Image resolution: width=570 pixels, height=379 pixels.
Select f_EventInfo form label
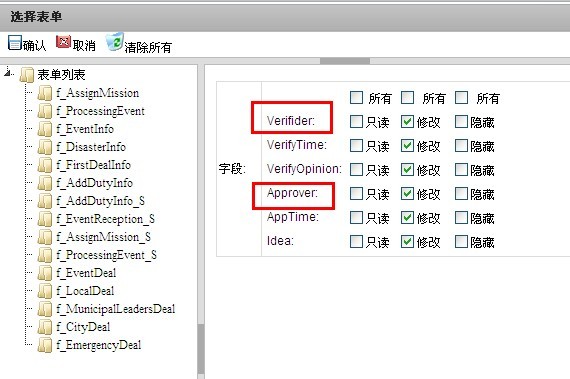(85, 129)
